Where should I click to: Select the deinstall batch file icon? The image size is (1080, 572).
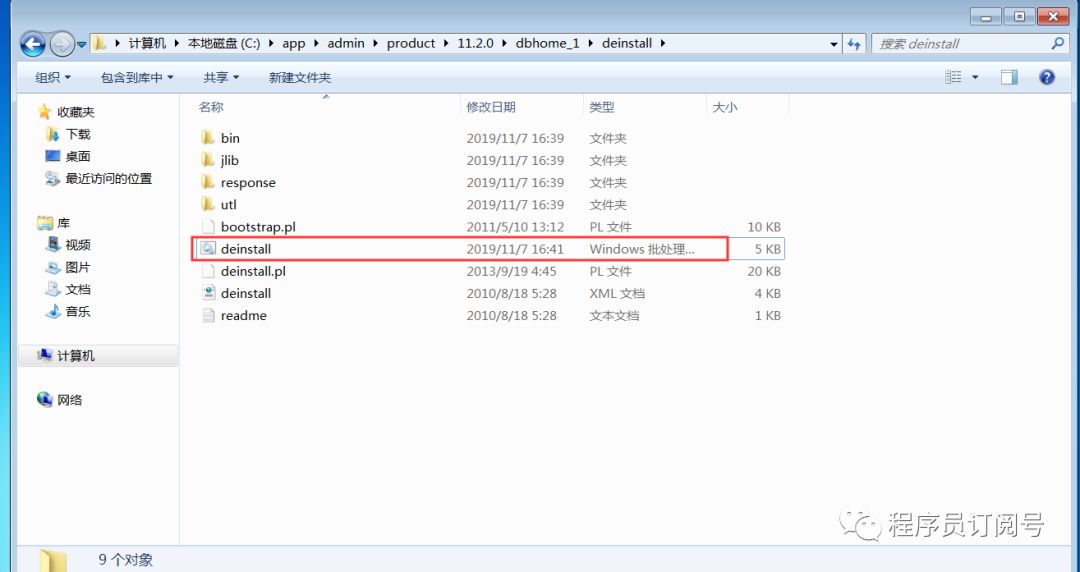point(208,249)
